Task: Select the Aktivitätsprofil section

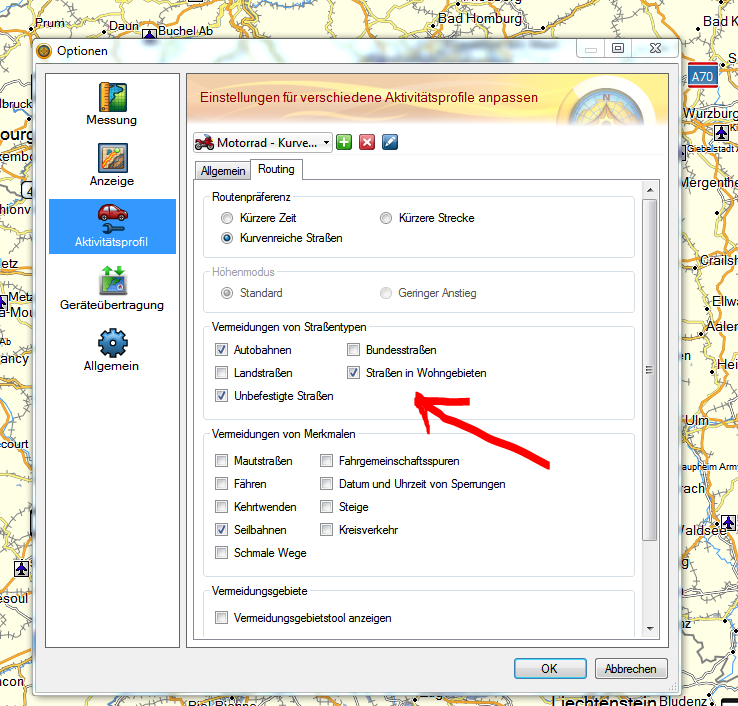Action: 112,226
